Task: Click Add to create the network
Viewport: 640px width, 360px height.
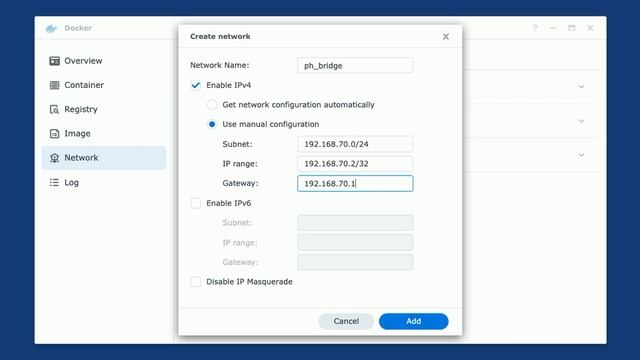Action: point(413,321)
